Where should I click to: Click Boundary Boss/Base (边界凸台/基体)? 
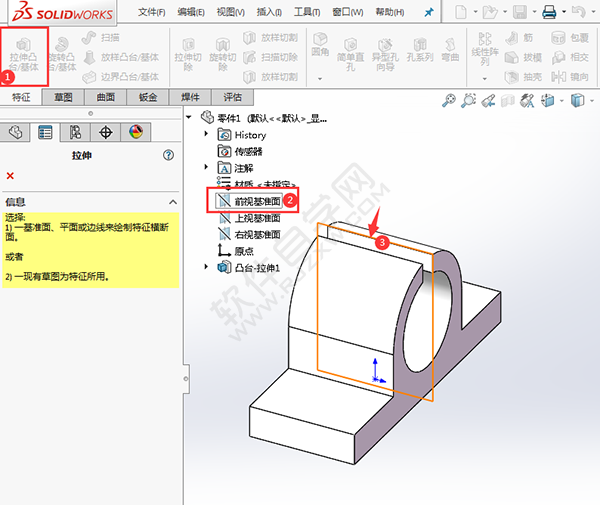point(121,77)
